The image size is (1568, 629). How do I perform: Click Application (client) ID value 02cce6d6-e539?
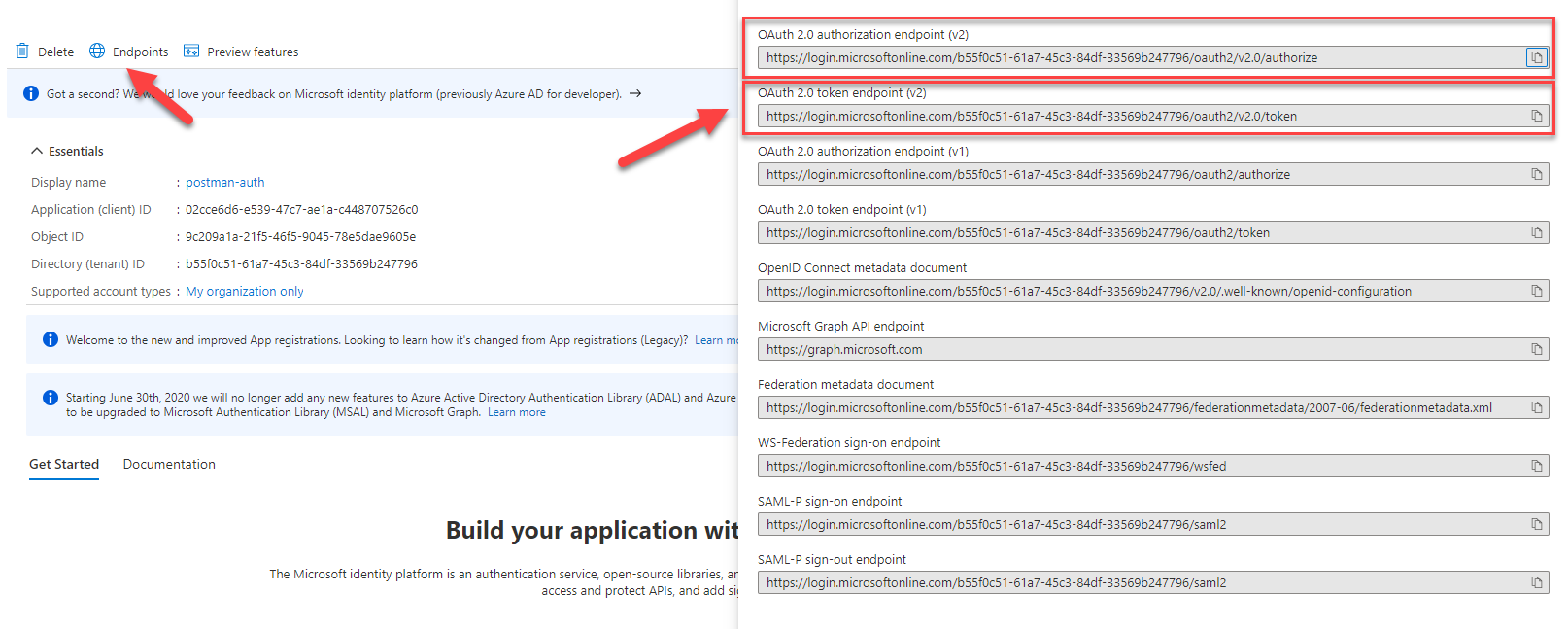[x=301, y=209]
